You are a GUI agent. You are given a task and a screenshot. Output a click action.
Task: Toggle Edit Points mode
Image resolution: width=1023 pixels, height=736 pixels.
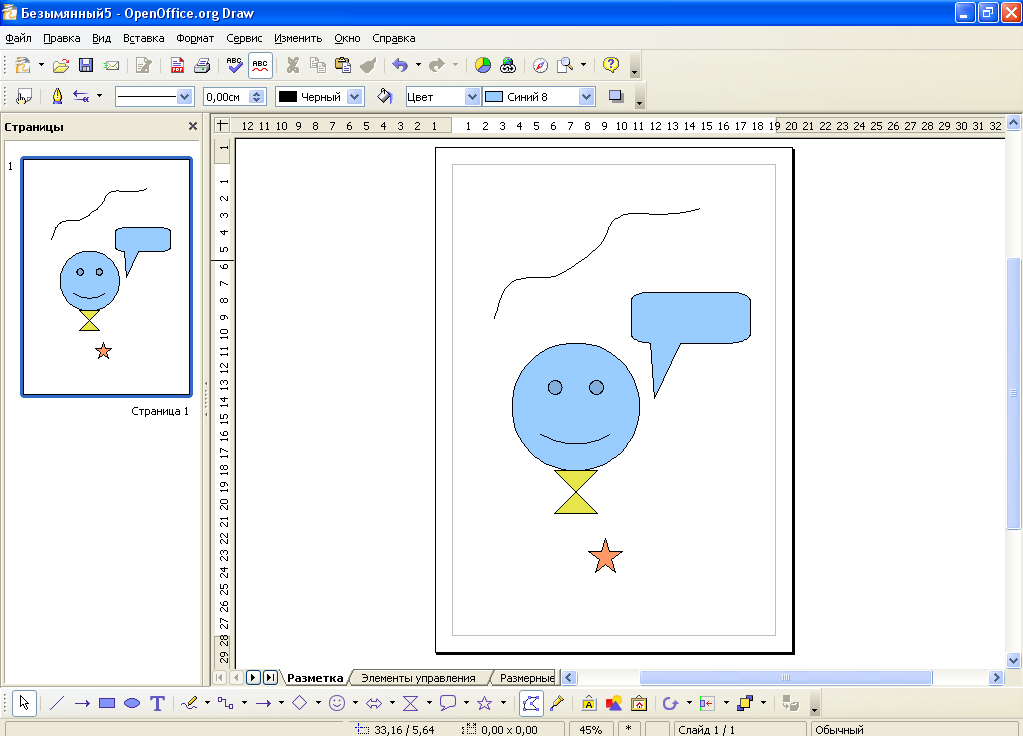click(x=532, y=704)
